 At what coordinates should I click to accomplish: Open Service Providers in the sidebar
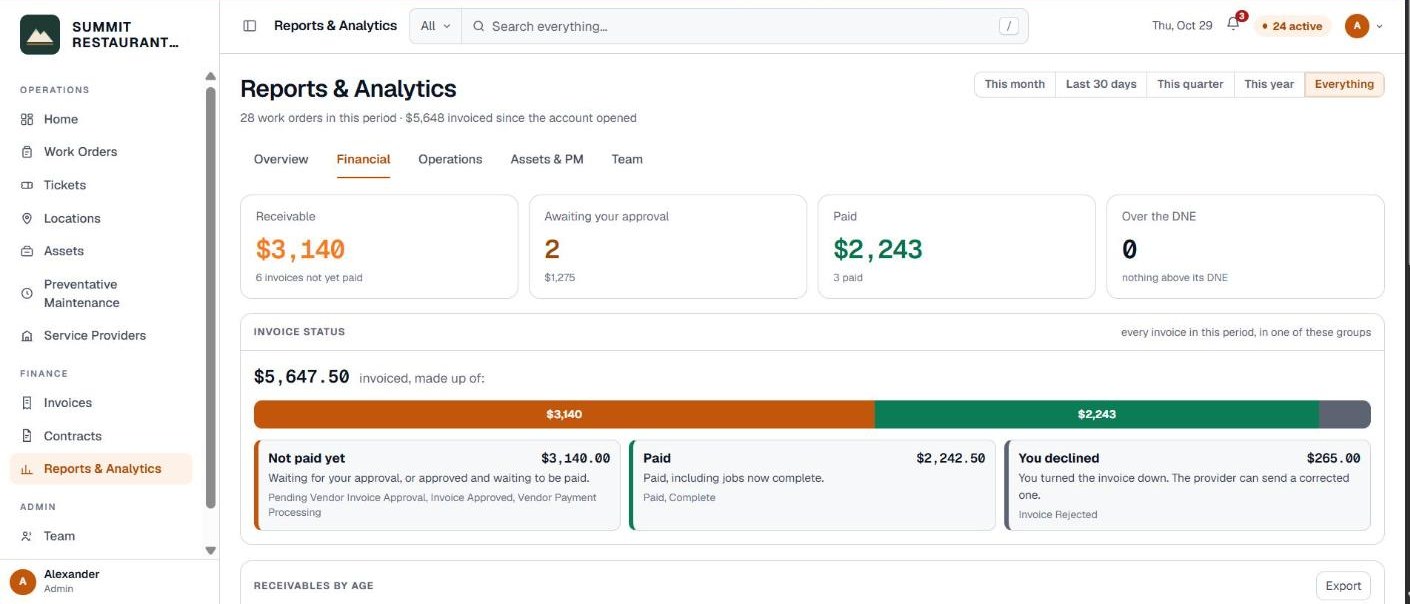[101, 336]
